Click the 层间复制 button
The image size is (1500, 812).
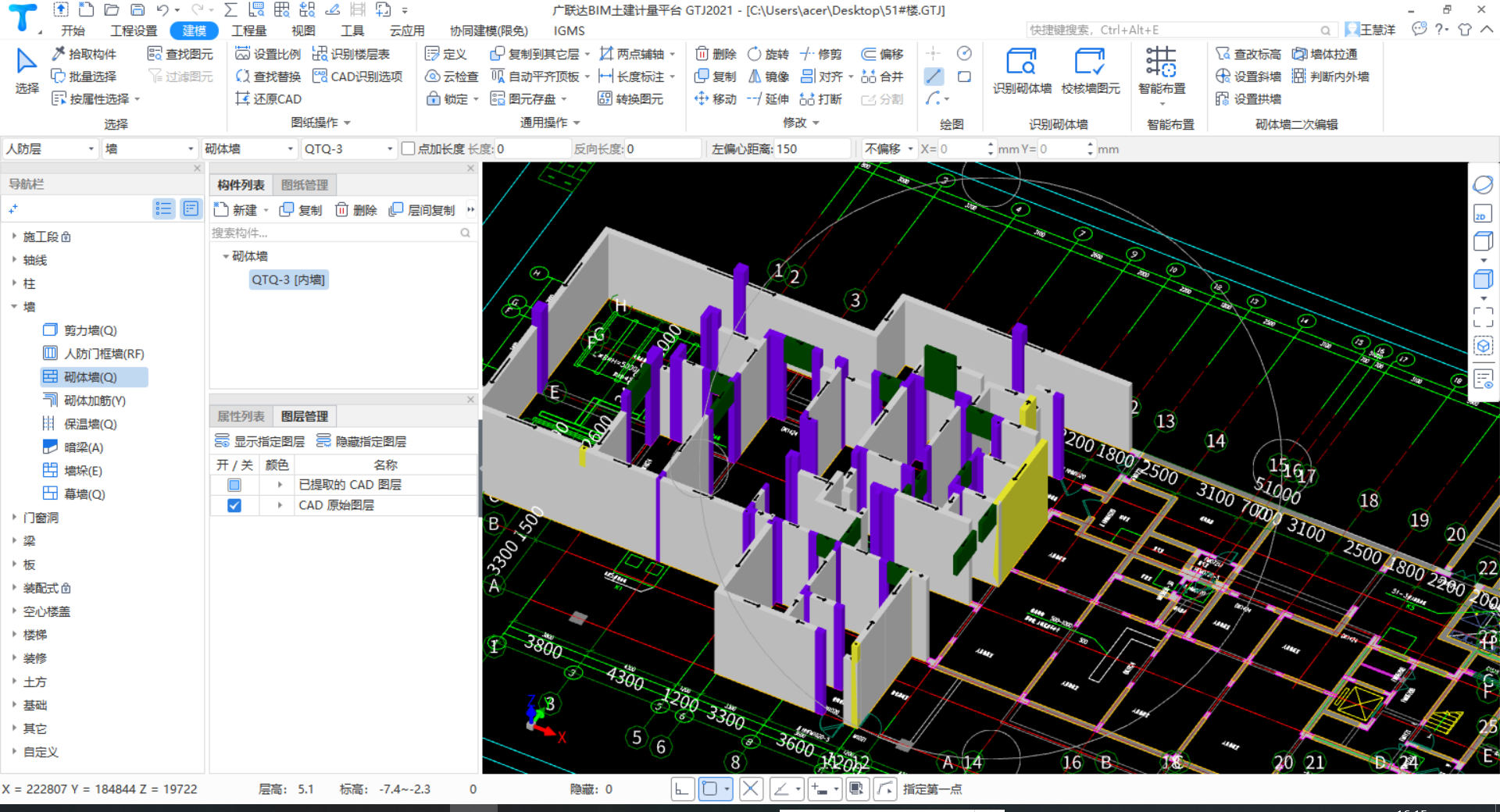[x=423, y=210]
